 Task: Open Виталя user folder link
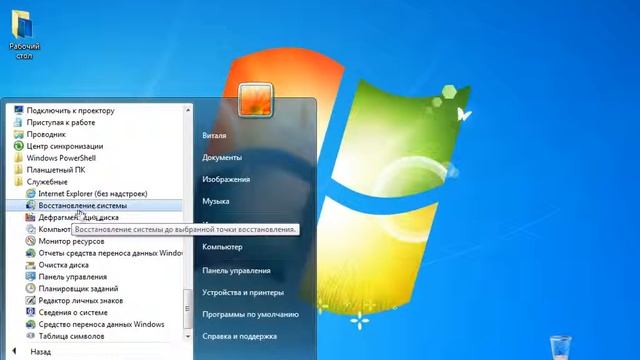[214, 136]
